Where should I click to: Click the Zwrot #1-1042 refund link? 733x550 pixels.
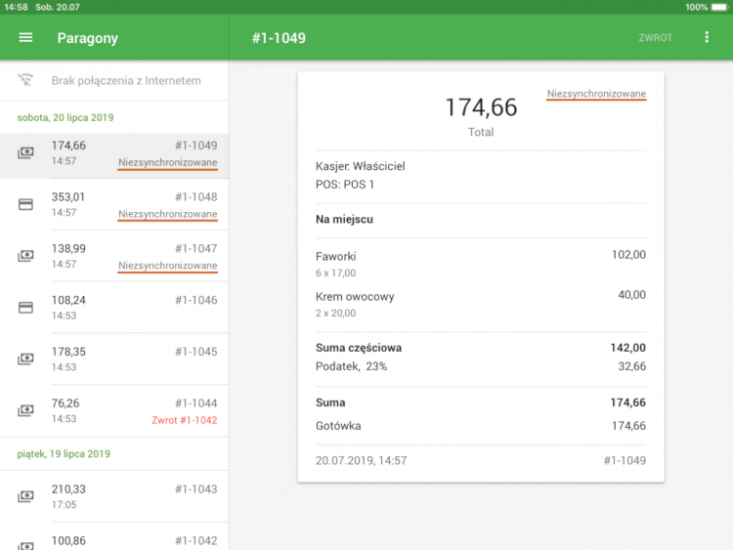click(x=183, y=420)
